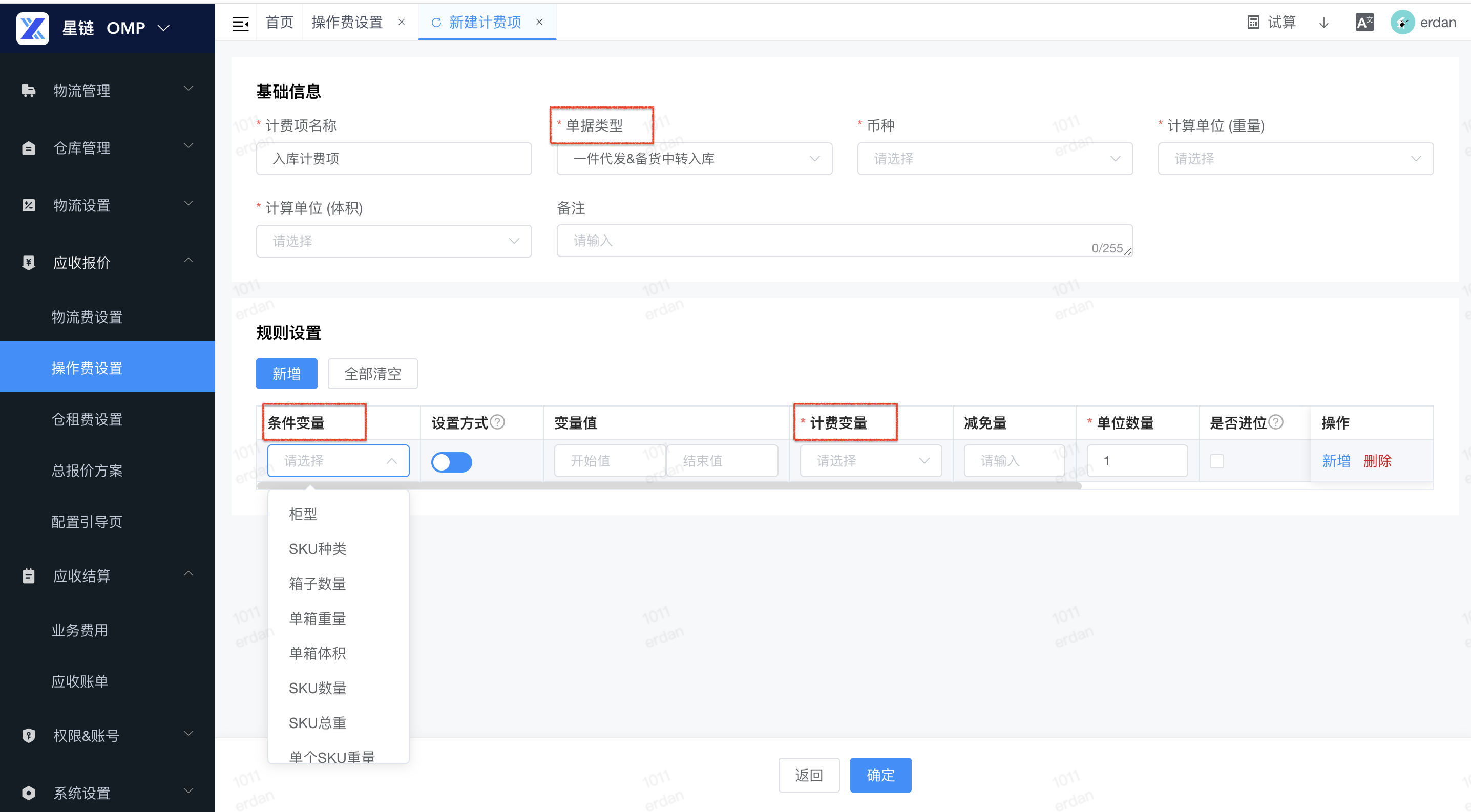The height and width of the screenshot is (812, 1471).
Task: Click the 试算 calculator icon
Action: tap(1253, 22)
